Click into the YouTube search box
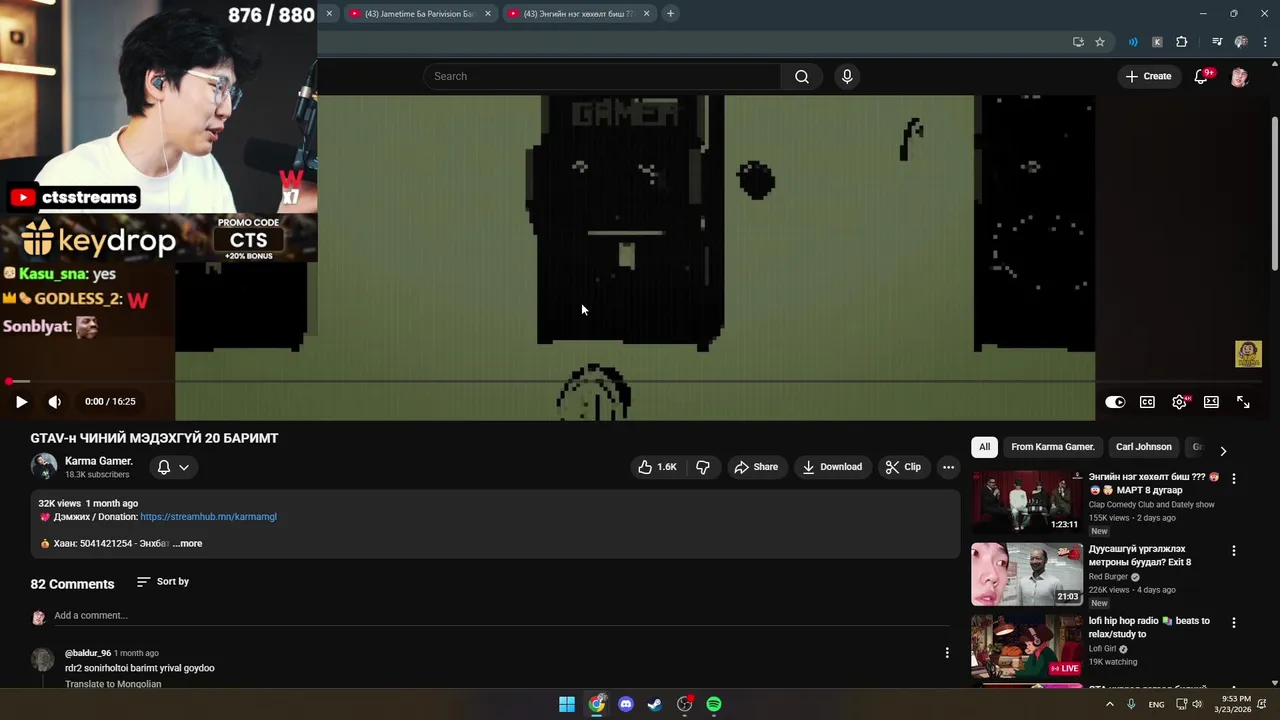The image size is (1280, 720). click(602, 76)
